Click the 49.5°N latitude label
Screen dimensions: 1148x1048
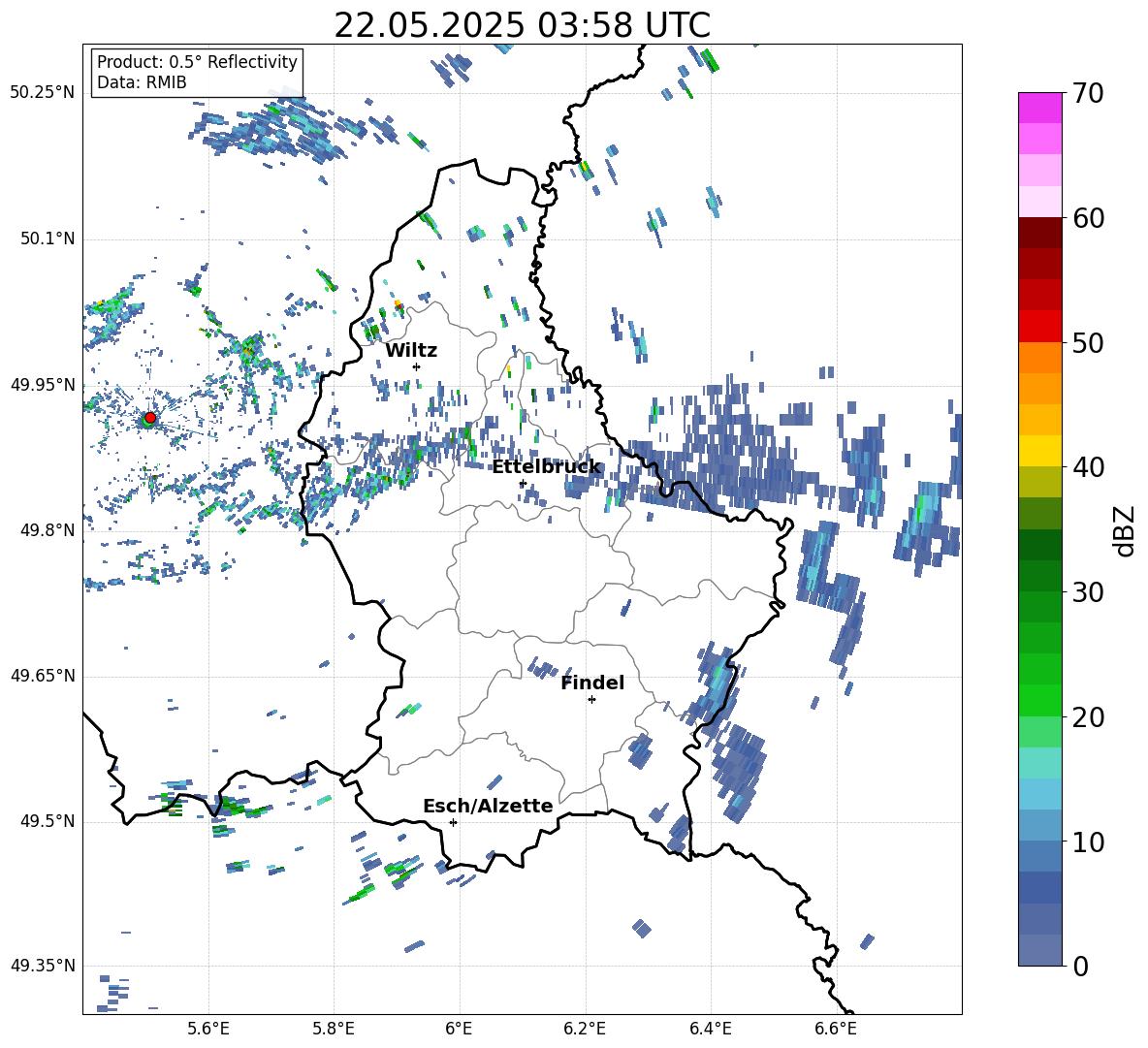(48, 821)
